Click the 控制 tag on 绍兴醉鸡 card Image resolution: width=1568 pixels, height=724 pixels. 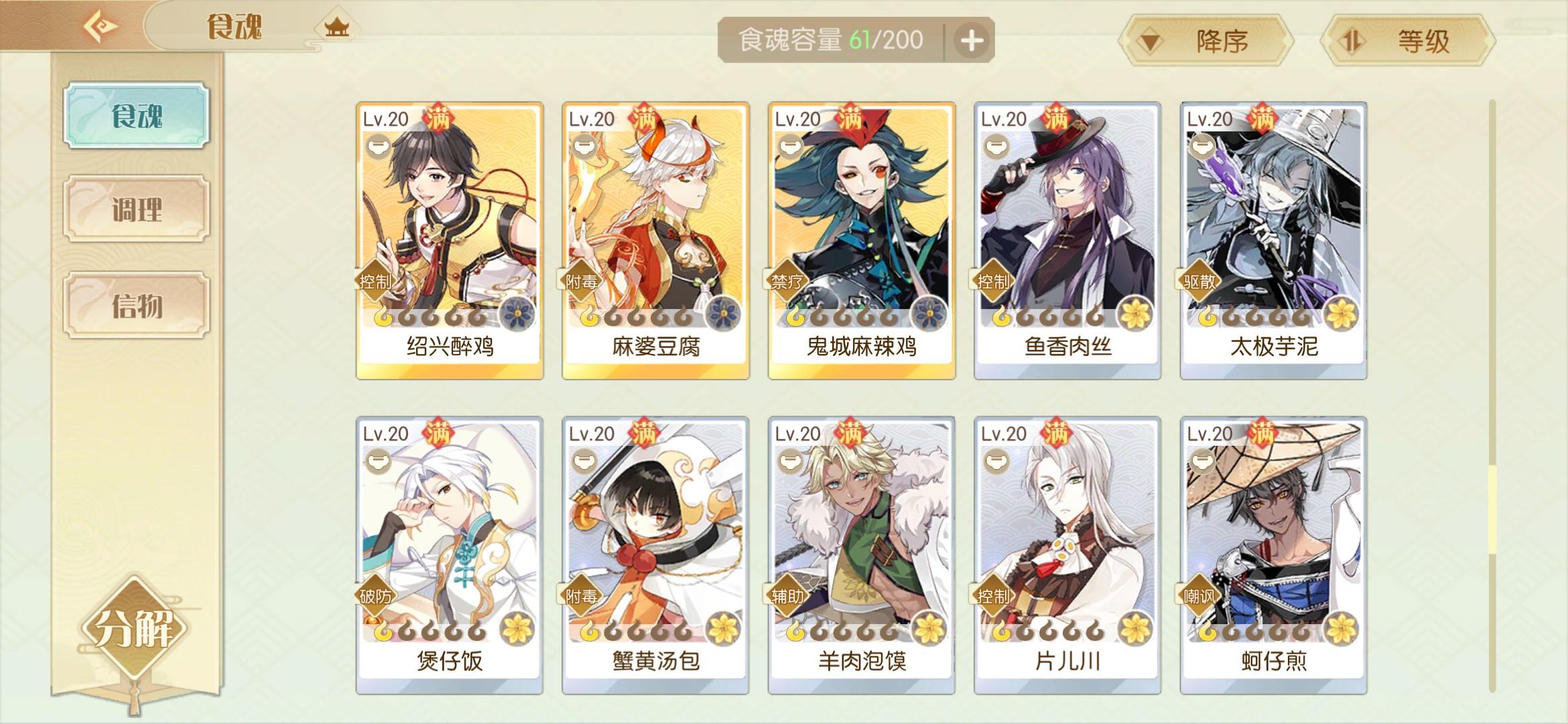pos(375,281)
